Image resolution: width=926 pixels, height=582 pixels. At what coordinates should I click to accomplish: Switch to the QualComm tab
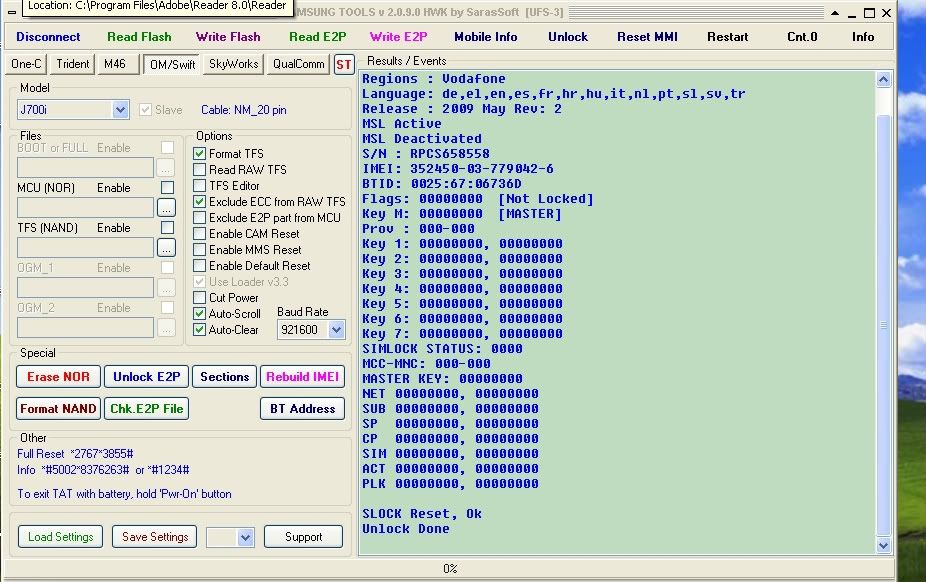coord(298,64)
